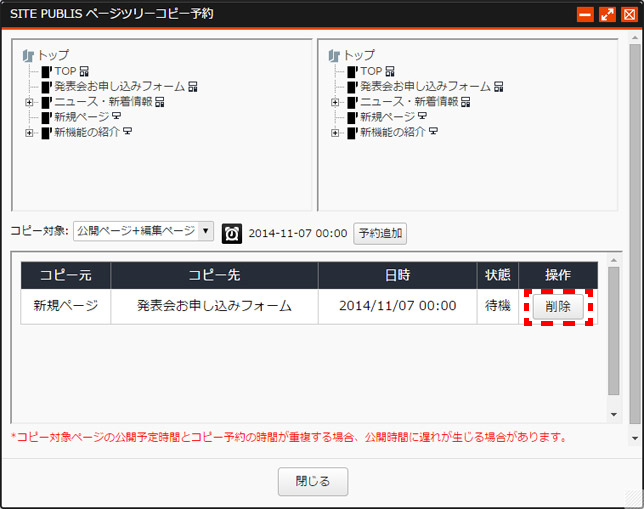644x509 pixels.
Task: Click reservation list scroll down arrow
Action: click(x=614, y=415)
